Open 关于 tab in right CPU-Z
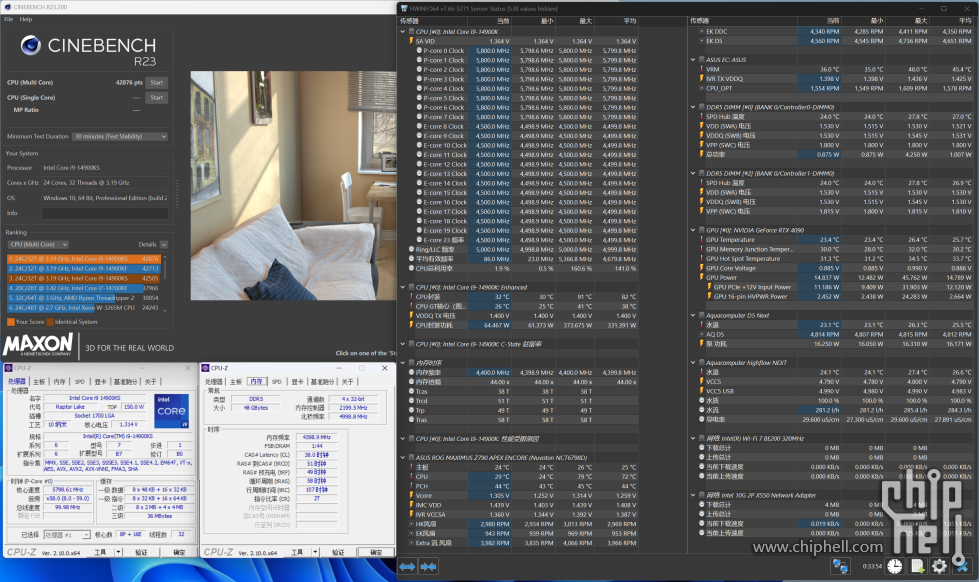The width and height of the screenshot is (979, 582). pos(347,382)
